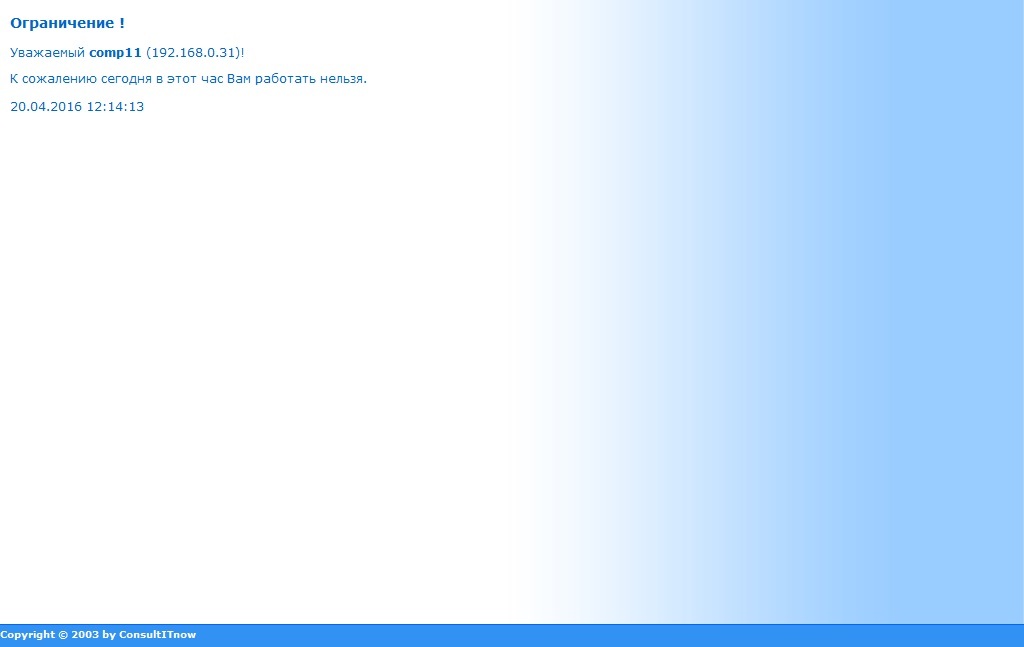Click the "Ограничение !" heading

tap(67, 23)
